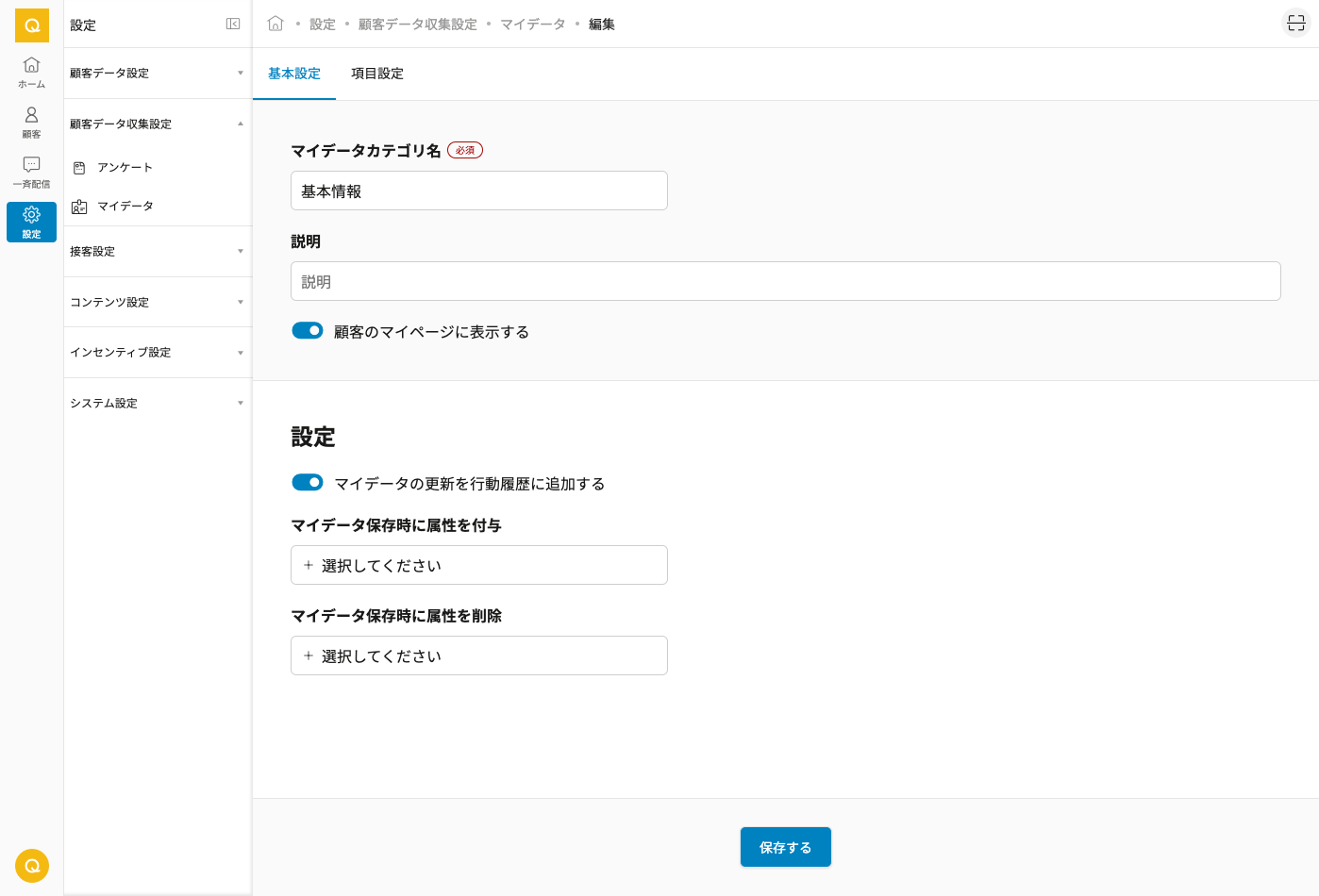Collapse the 顧客データ収集設定 section
Screen dimensions: 1319x896
tap(157, 124)
